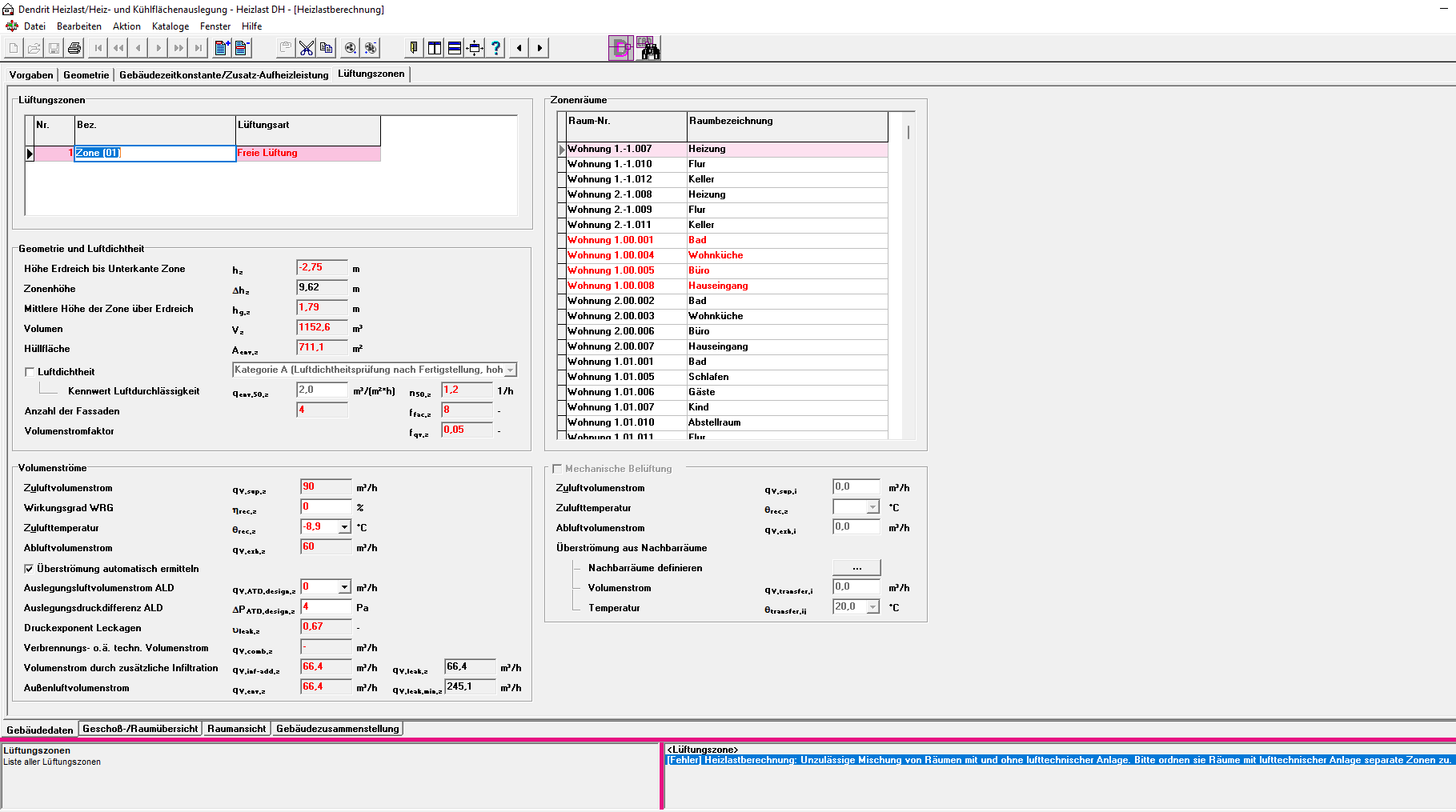Click the black right arrow toolbar icon
1456x812 pixels.
click(x=539, y=48)
